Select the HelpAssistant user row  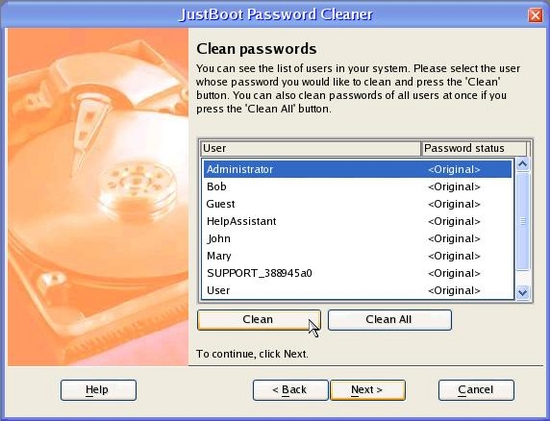[x=357, y=221]
